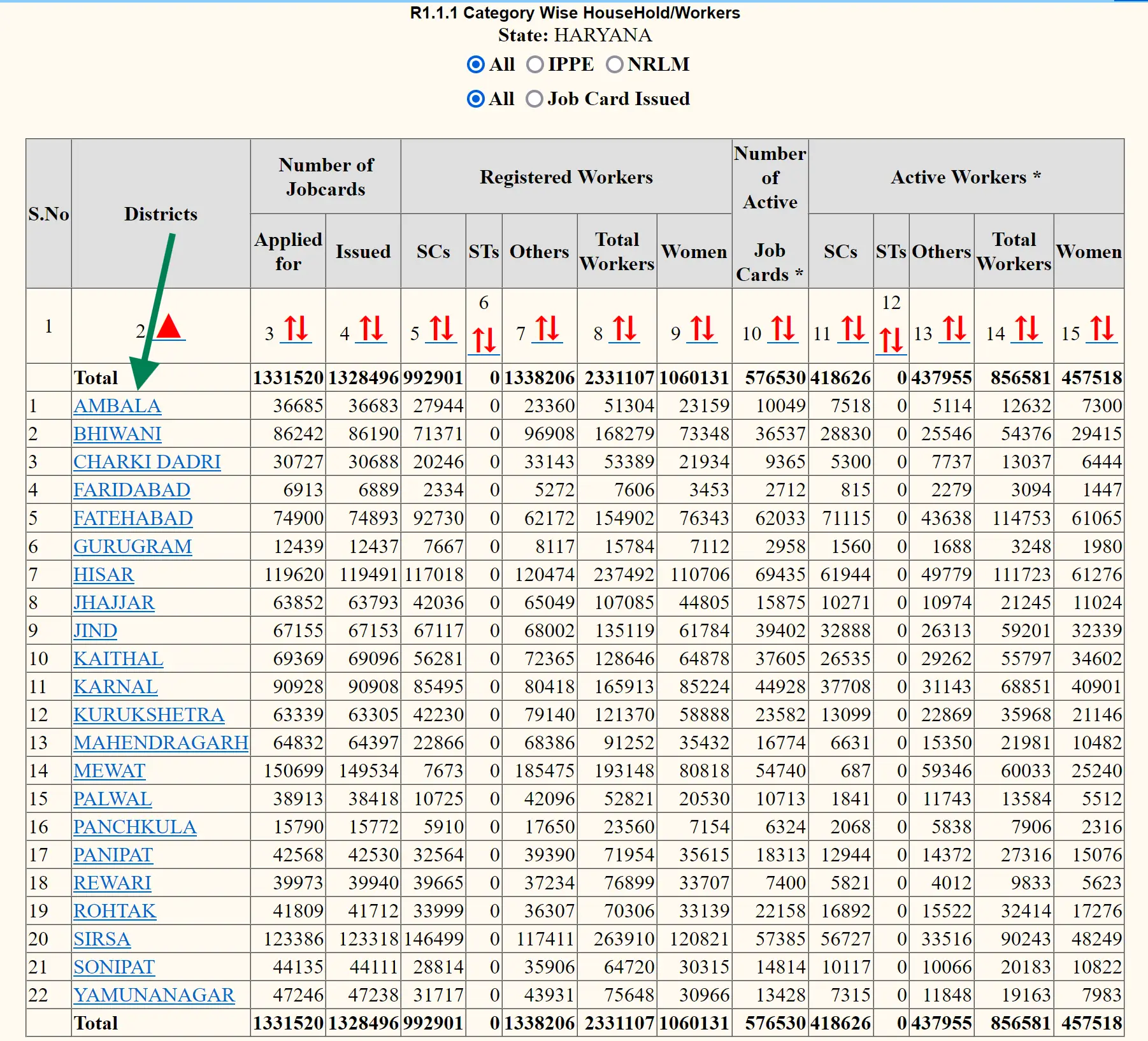The height and width of the screenshot is (1041, 1148).
Task: Click HISAR Applied for value 119620
Action: 294,574
